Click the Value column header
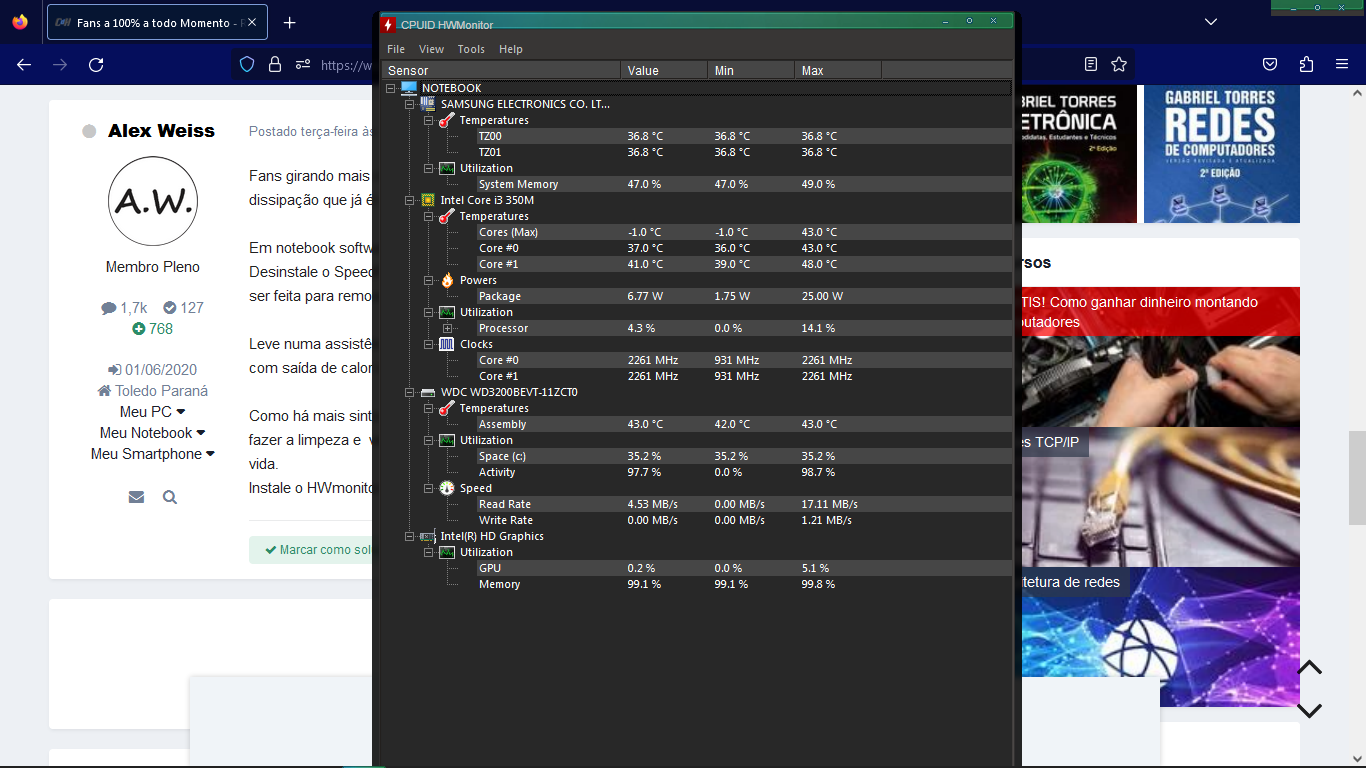1366x768 pixels. 664,70
